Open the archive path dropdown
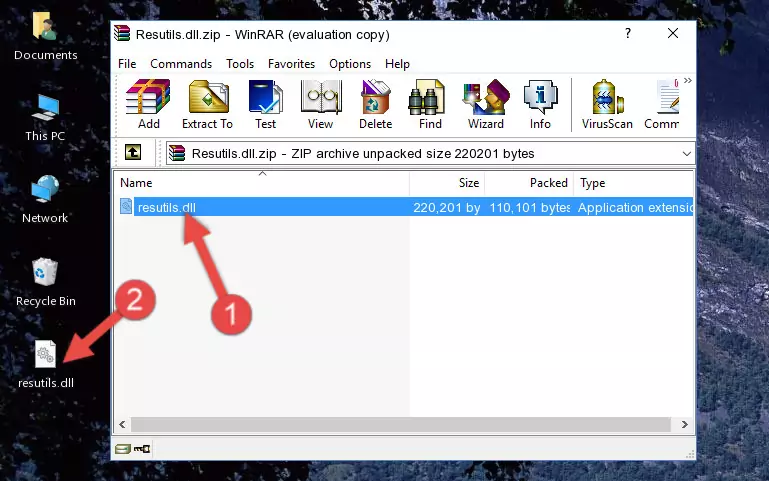Screen dimensions: 769x481 click(687, 154)
